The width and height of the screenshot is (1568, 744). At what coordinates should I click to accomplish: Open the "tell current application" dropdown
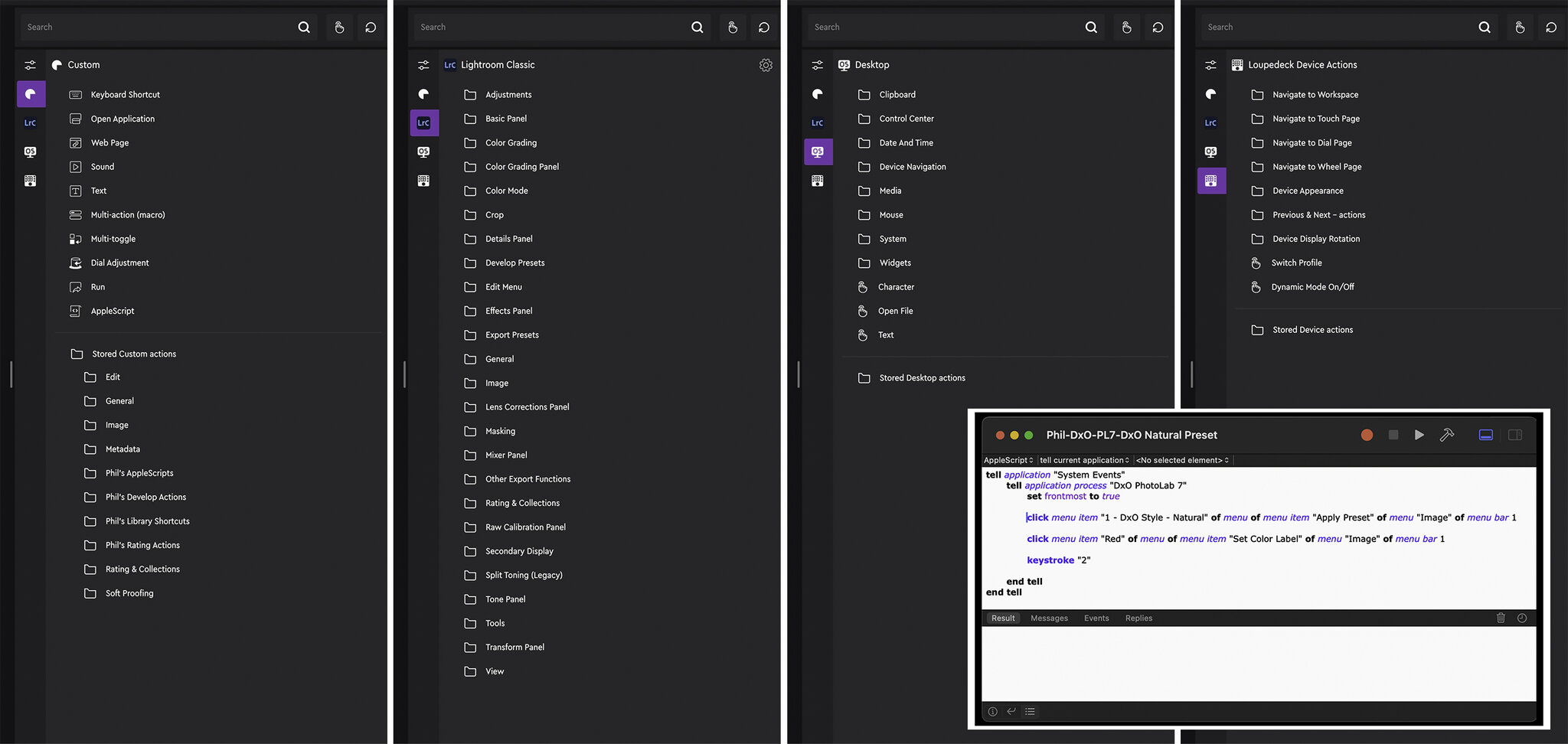(1084, 460)
